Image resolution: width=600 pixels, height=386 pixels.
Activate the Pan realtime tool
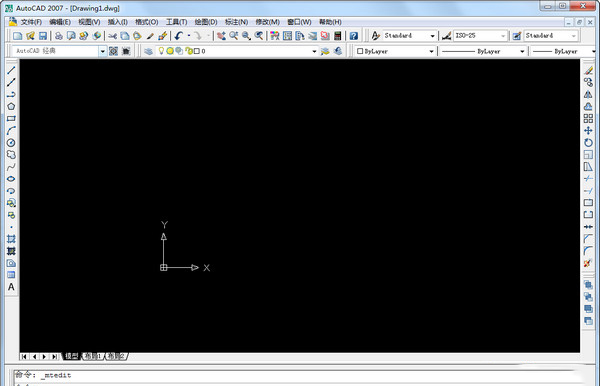[x=221, y=36]
